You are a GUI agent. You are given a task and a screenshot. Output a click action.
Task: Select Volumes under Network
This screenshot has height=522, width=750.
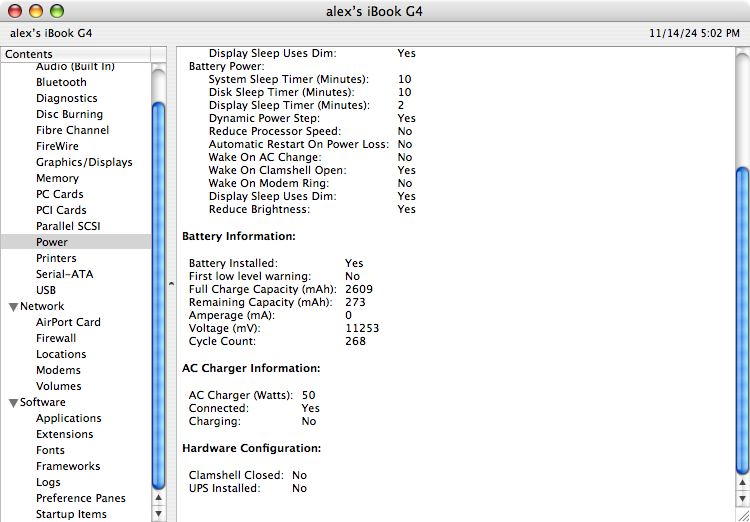tap(58, 386)
